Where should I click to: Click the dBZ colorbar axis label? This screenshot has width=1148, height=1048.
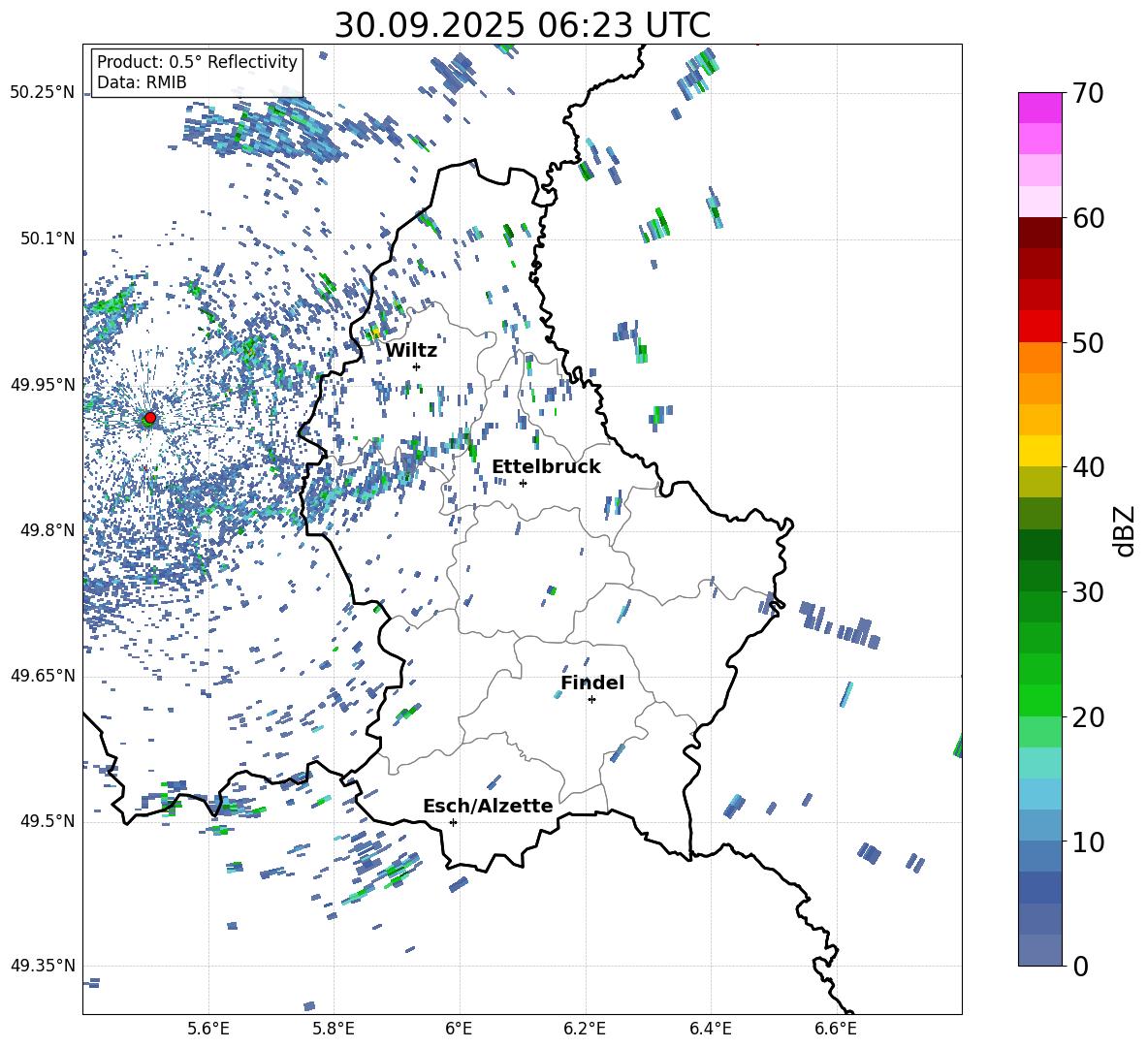[1124, 530]
